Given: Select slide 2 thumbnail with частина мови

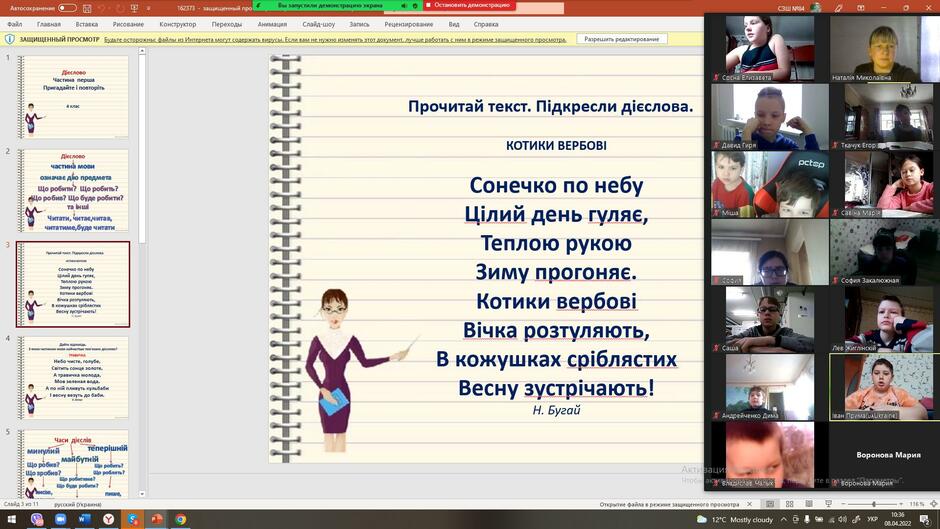Looking at the screenshot, I should (x=73, y=191).
